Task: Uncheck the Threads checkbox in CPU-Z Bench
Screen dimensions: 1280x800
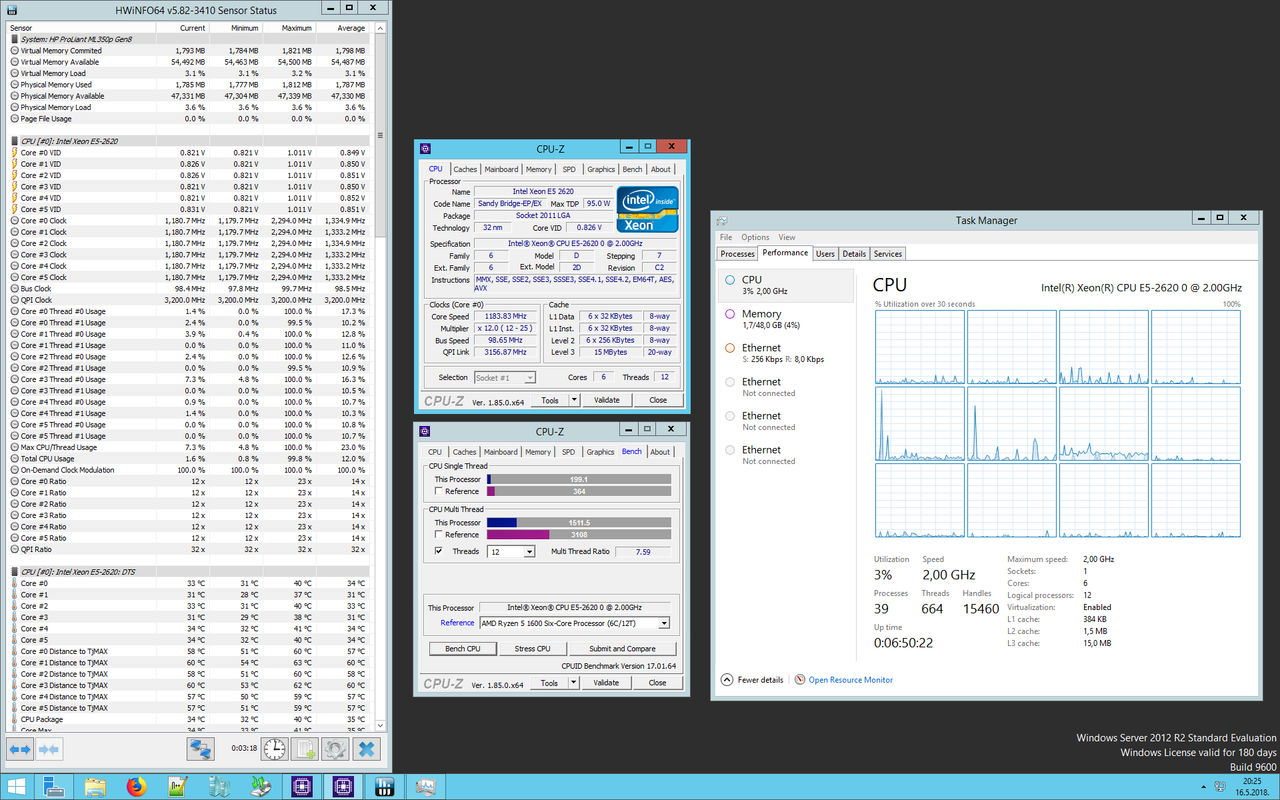Action: coord(438,551)
